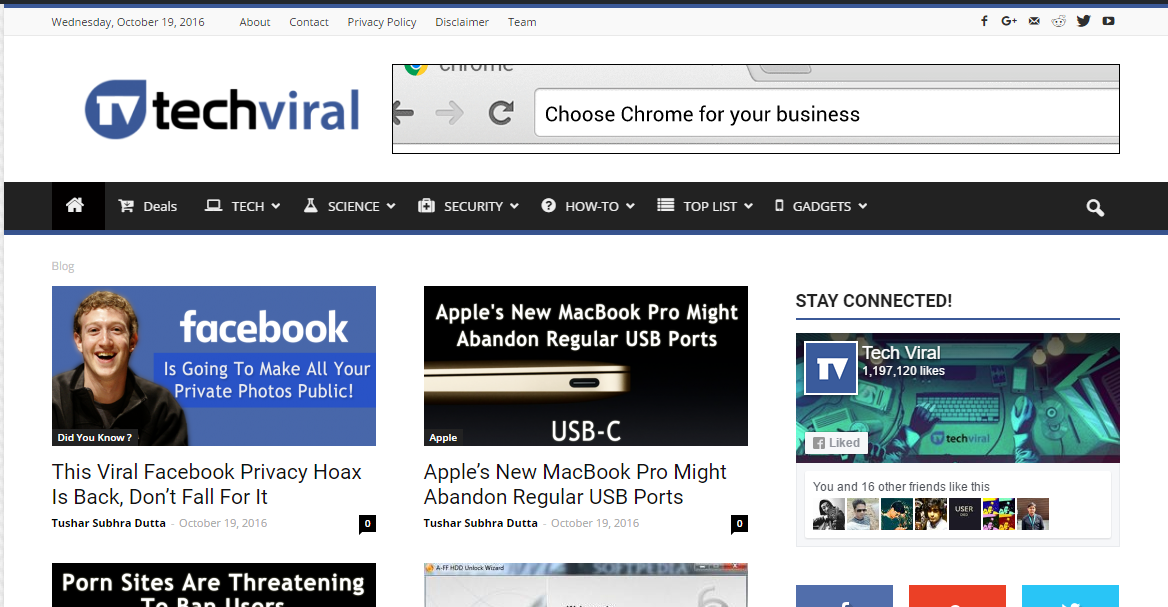Click the blue Facebook follow box
This screenshot has height=607, width=1168.
844,596
